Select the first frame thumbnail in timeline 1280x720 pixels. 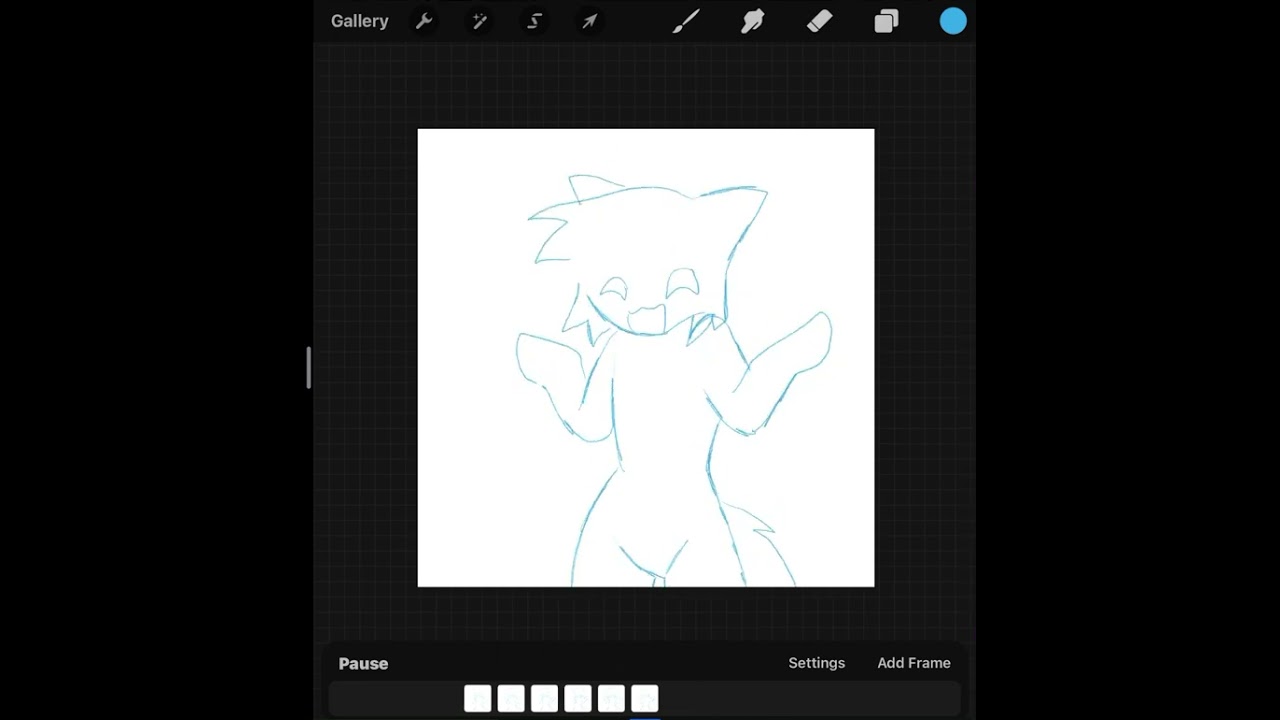(478, 698)
